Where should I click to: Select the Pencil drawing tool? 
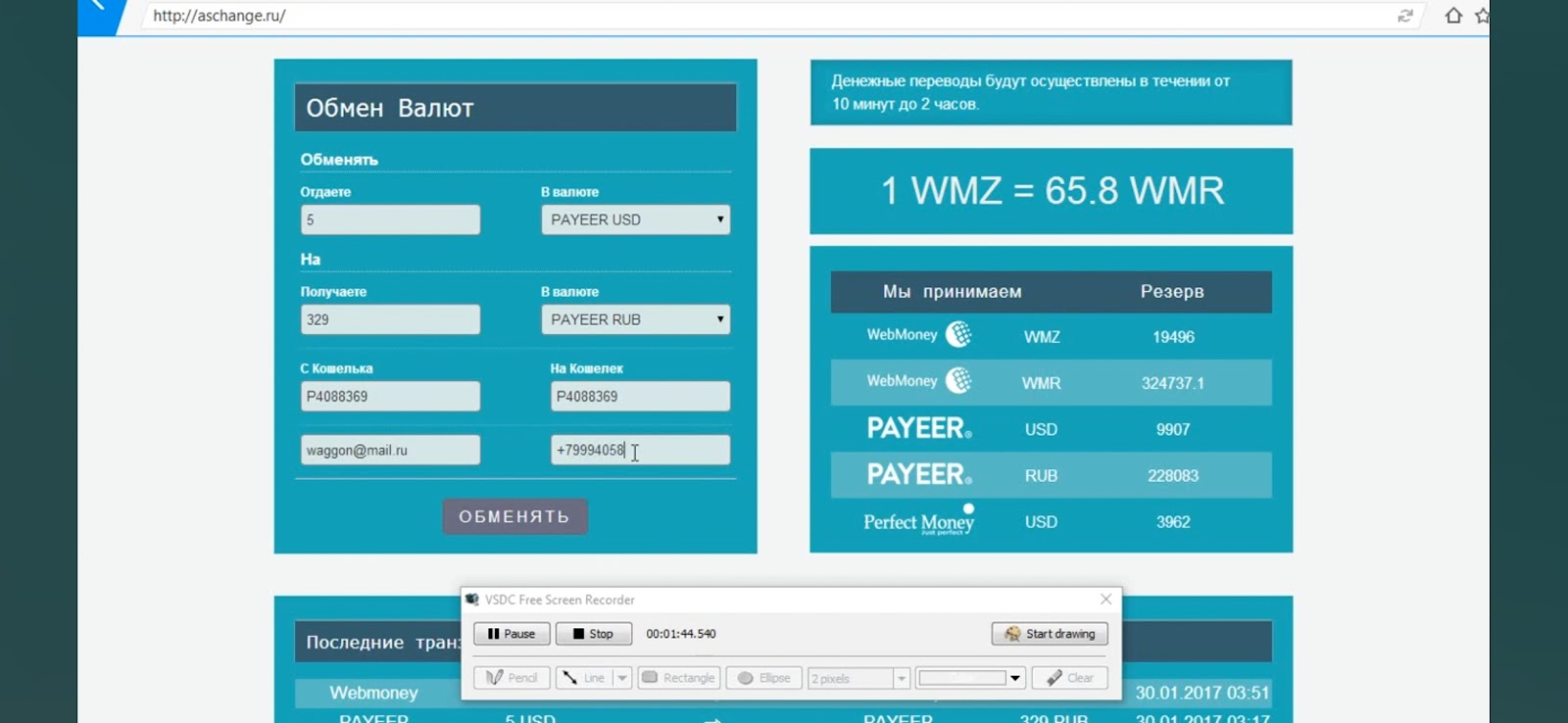[x=512, y=678]
